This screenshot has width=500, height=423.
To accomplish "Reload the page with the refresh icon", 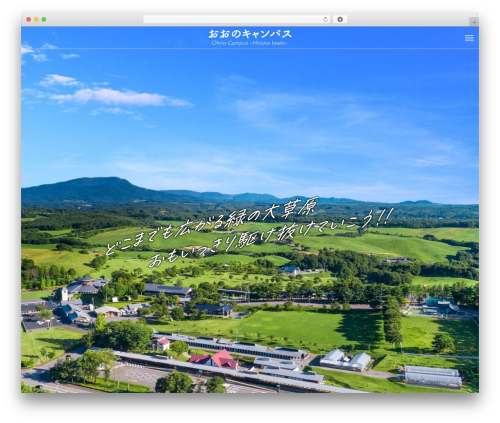I will 325,19.
